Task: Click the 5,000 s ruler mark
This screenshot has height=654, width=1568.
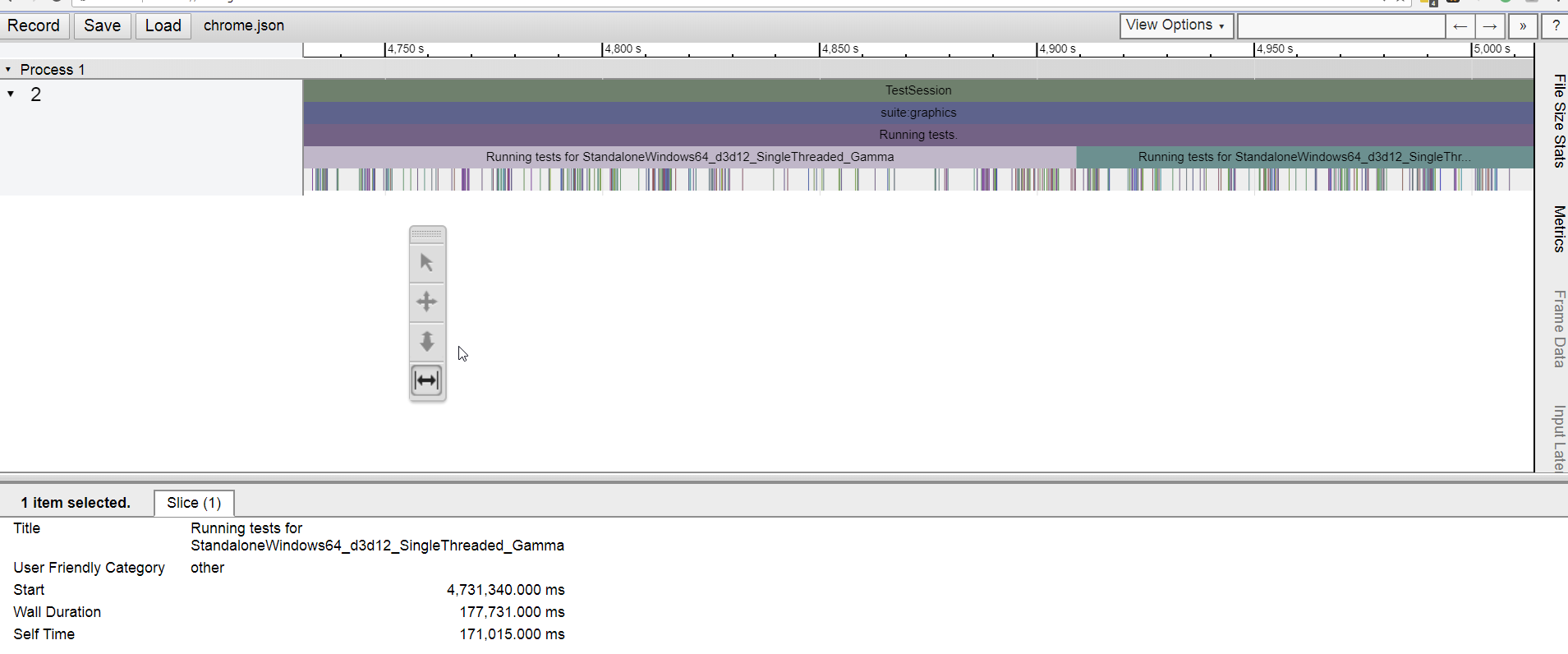Action: pos(1492,49)
